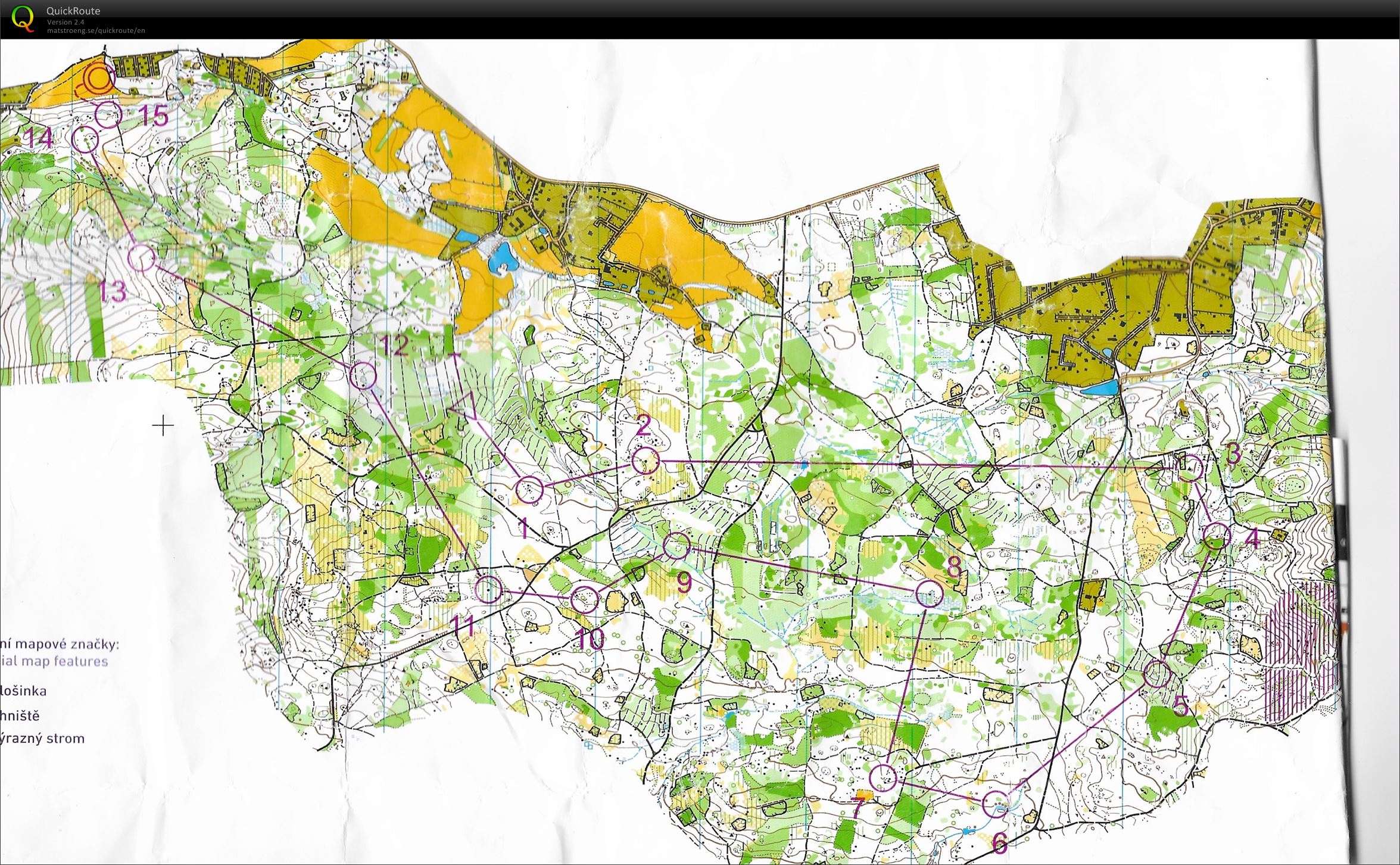Screen dimensions: 1400x865
Task: Click the black registration cross on the map
Action: click(163, 425)
